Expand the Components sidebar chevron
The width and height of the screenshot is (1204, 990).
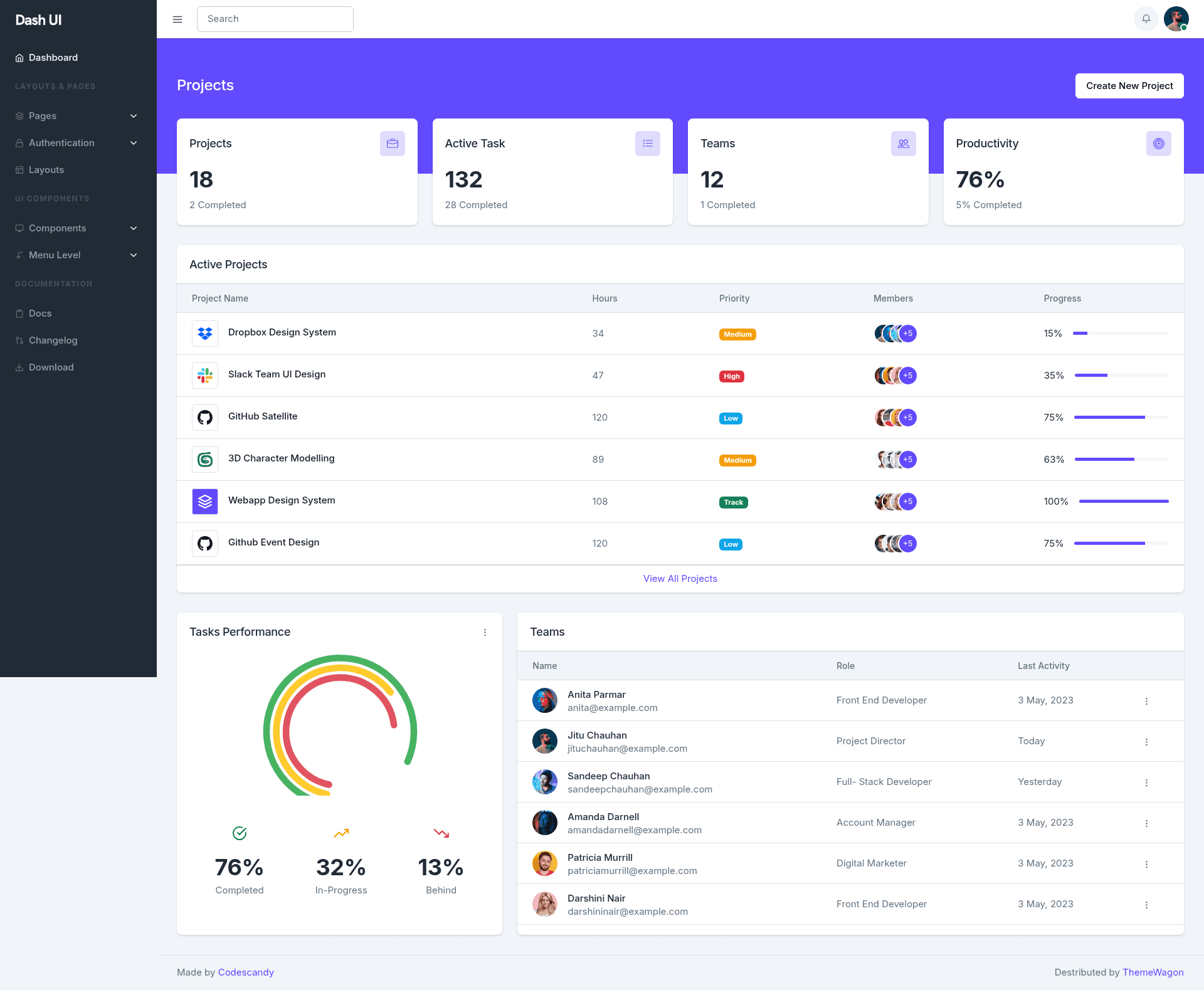[x=134, y=228]
